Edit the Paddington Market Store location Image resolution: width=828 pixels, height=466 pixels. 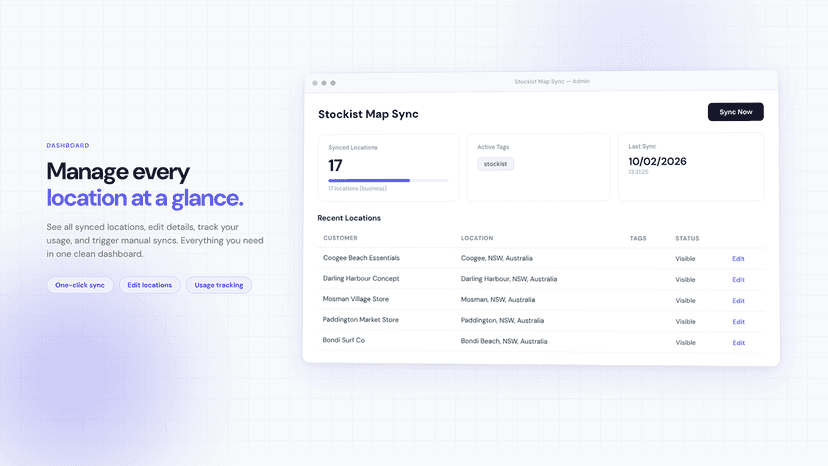point(738,322)
